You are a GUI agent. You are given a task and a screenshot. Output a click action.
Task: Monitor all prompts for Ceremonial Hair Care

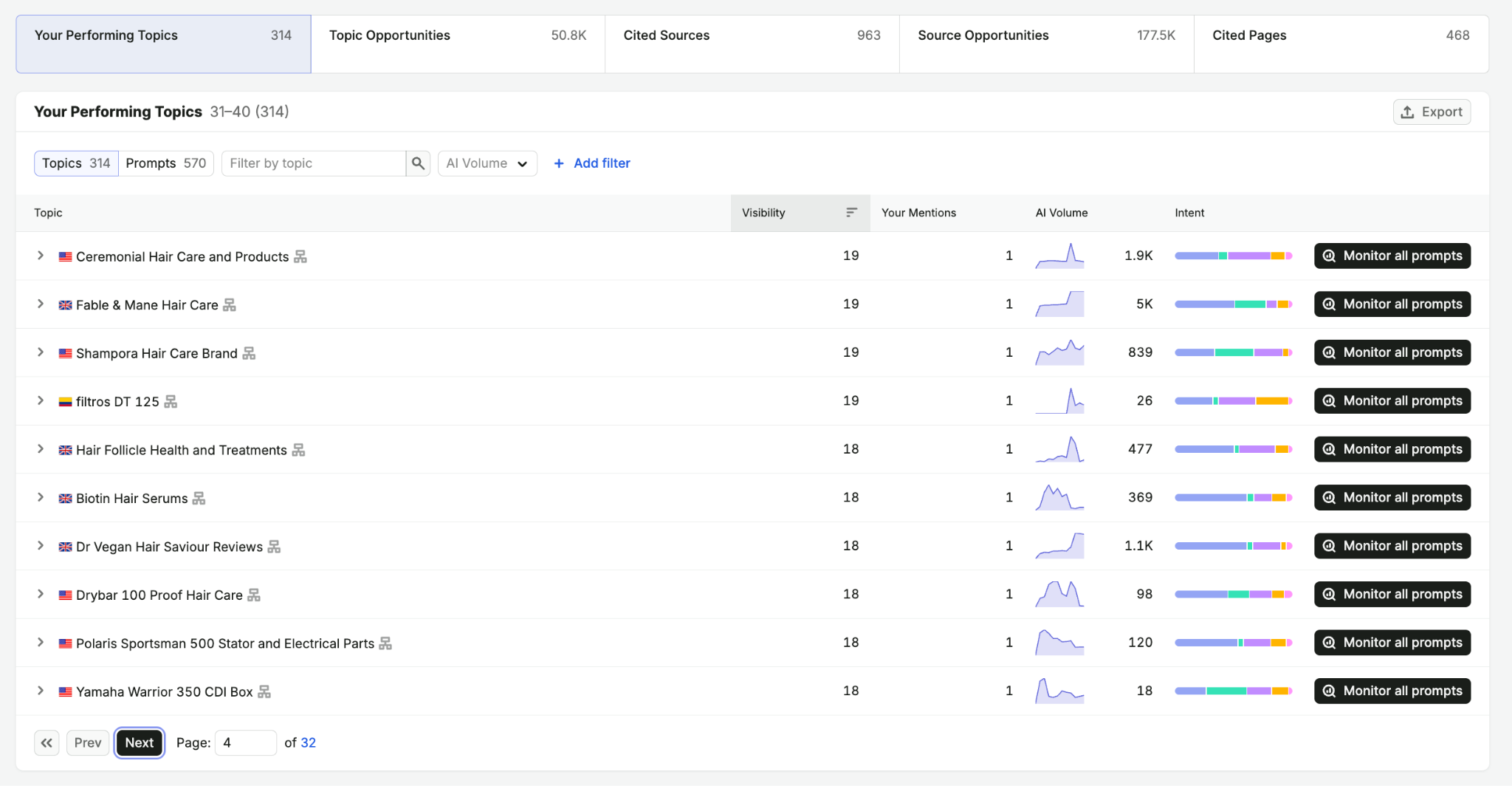click(x=1392, y=256)
